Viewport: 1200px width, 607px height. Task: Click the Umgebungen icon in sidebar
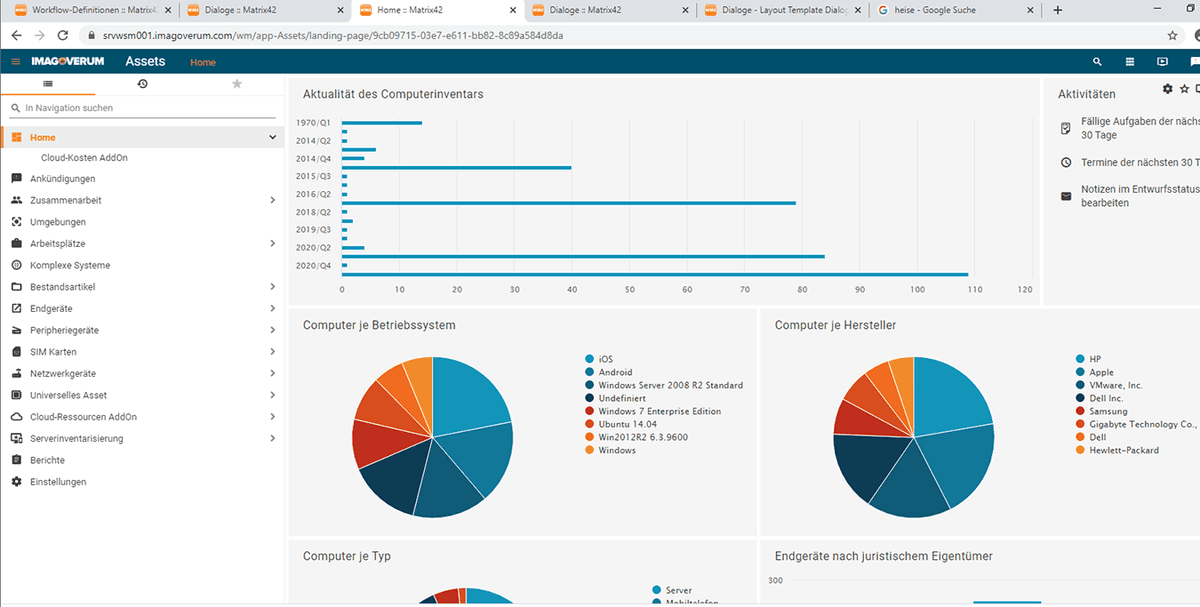pyautogui.click(x=16, y=222)
